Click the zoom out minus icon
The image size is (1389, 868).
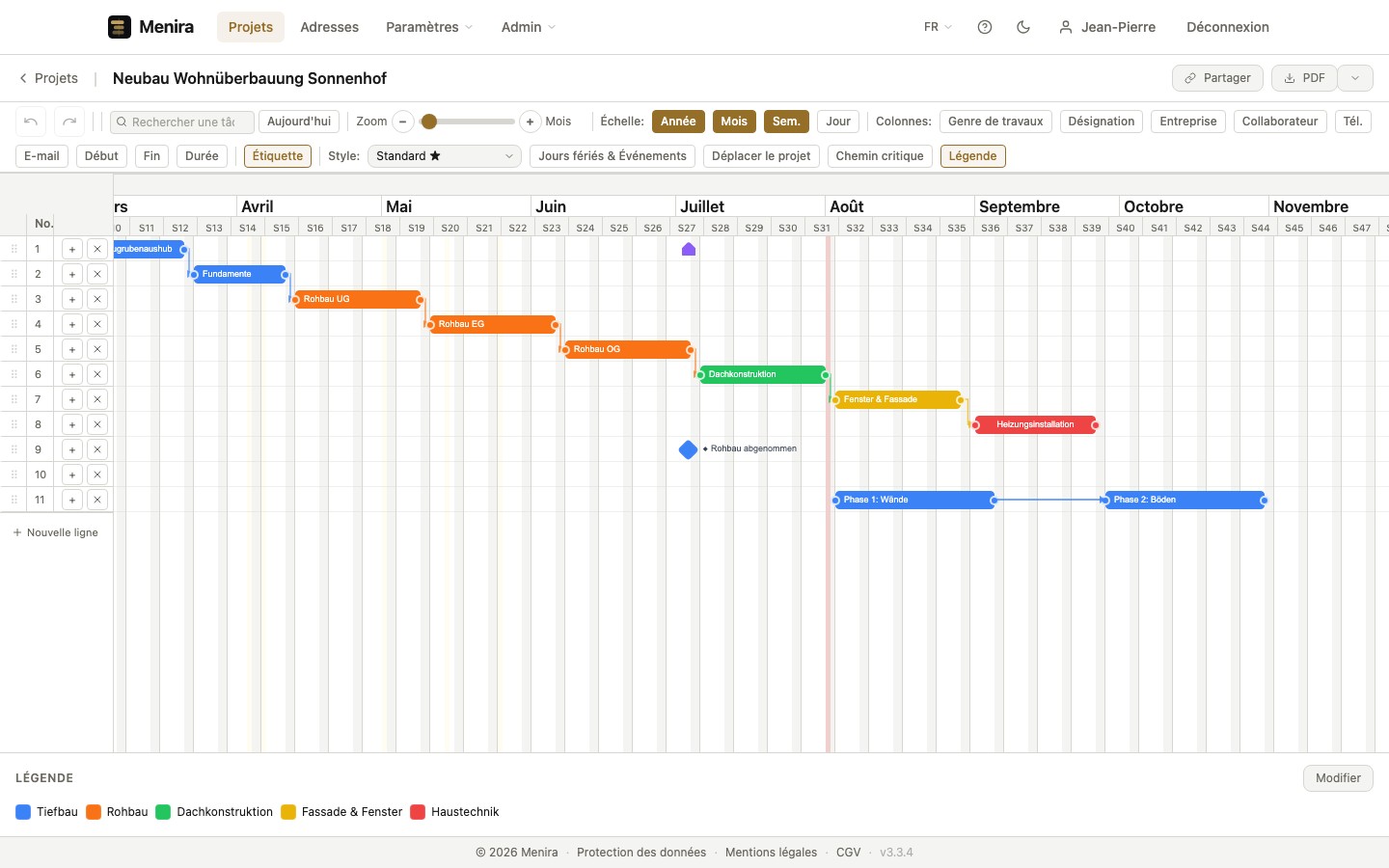point(403,122)
